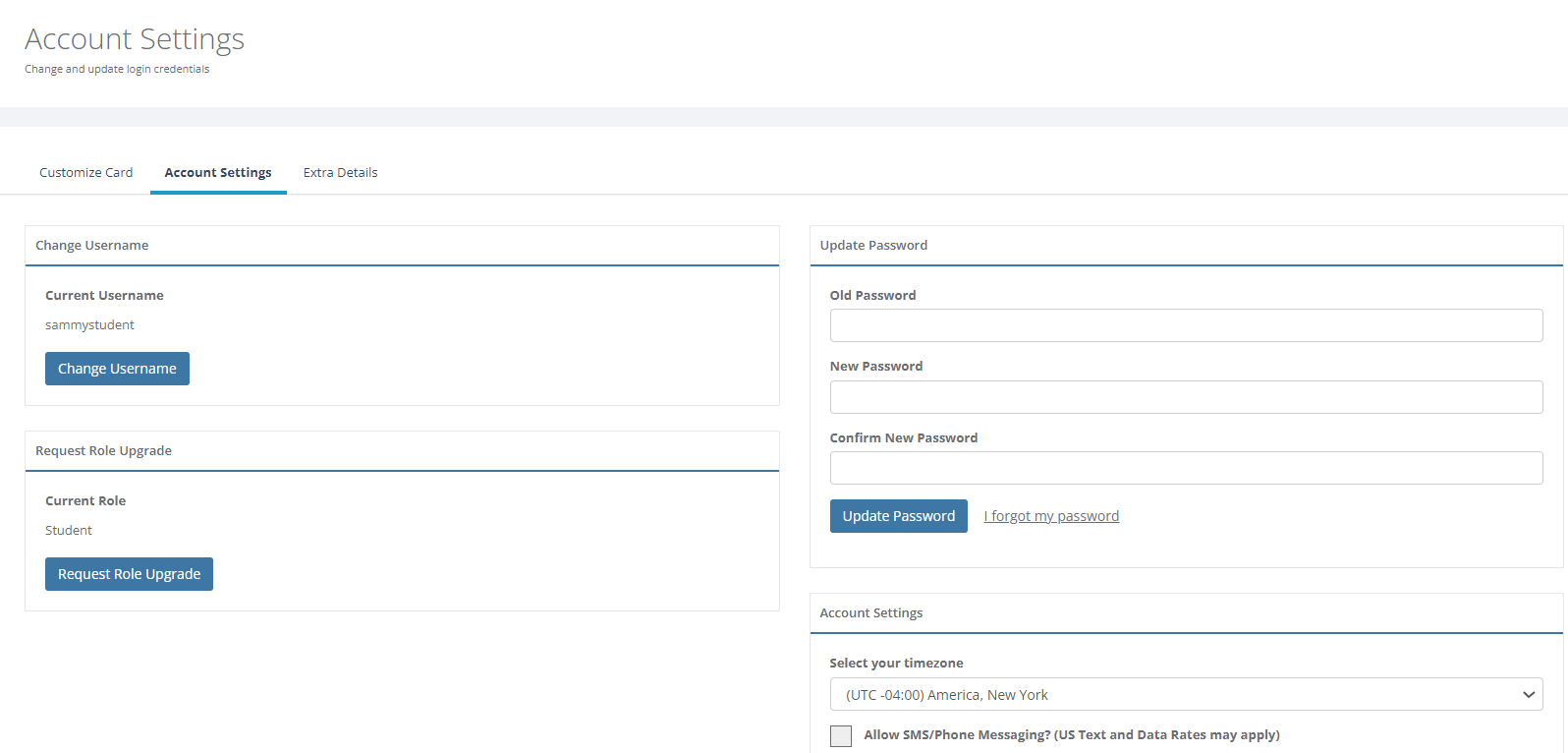This screenshot has height=753, width=1568.
Task: Follow the 'I forgot my password' link
Action: pos(1051,516)
